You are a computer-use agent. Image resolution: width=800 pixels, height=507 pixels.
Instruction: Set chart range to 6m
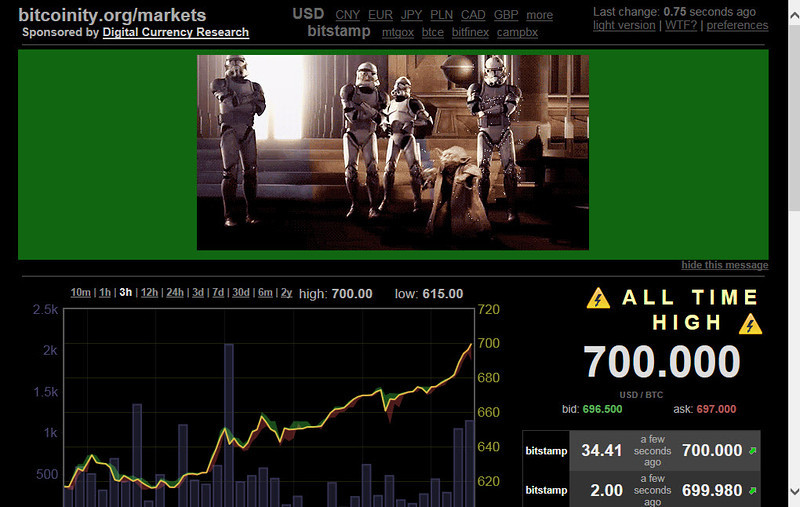265,292
